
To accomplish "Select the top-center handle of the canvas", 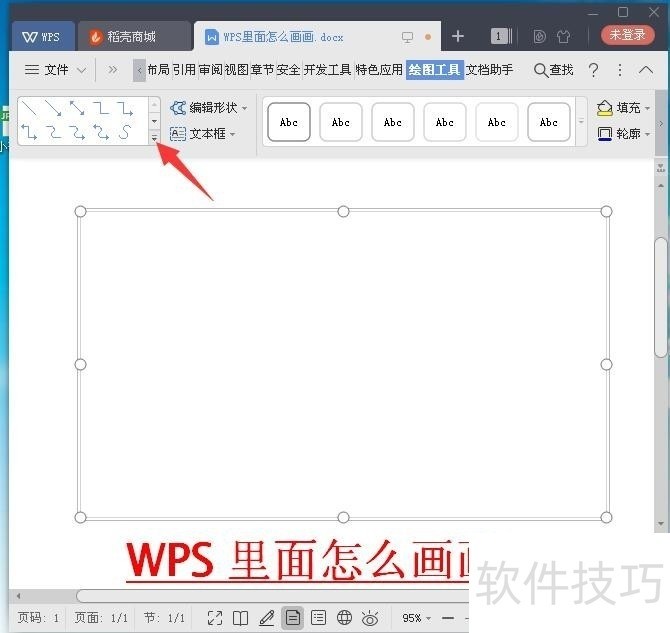I will point(343,212).
